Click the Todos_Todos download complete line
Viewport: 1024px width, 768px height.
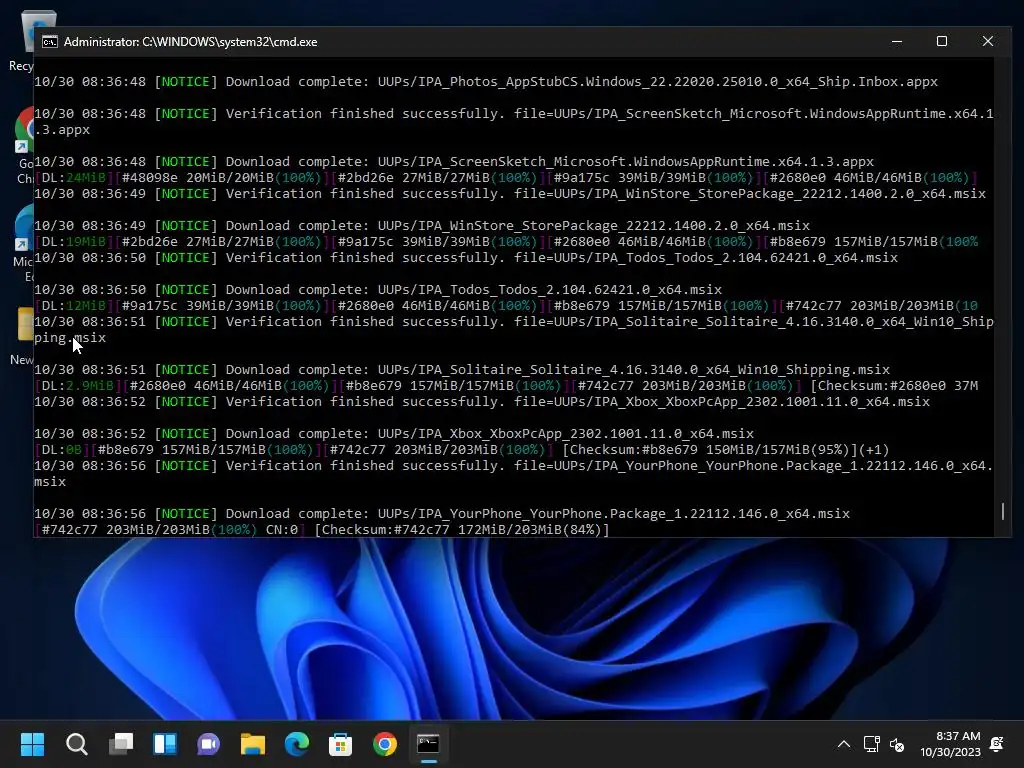click(x=378, y=289)
